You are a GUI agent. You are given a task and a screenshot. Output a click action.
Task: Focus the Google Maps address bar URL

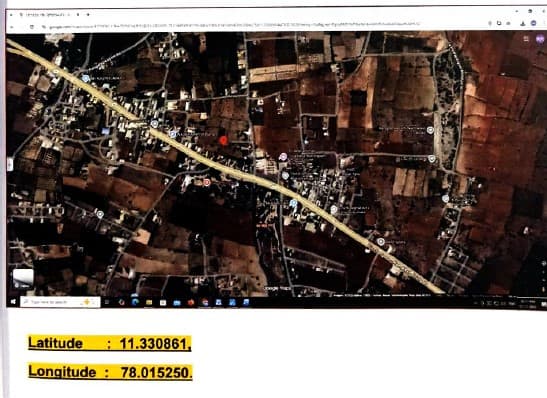click(234, 26)
